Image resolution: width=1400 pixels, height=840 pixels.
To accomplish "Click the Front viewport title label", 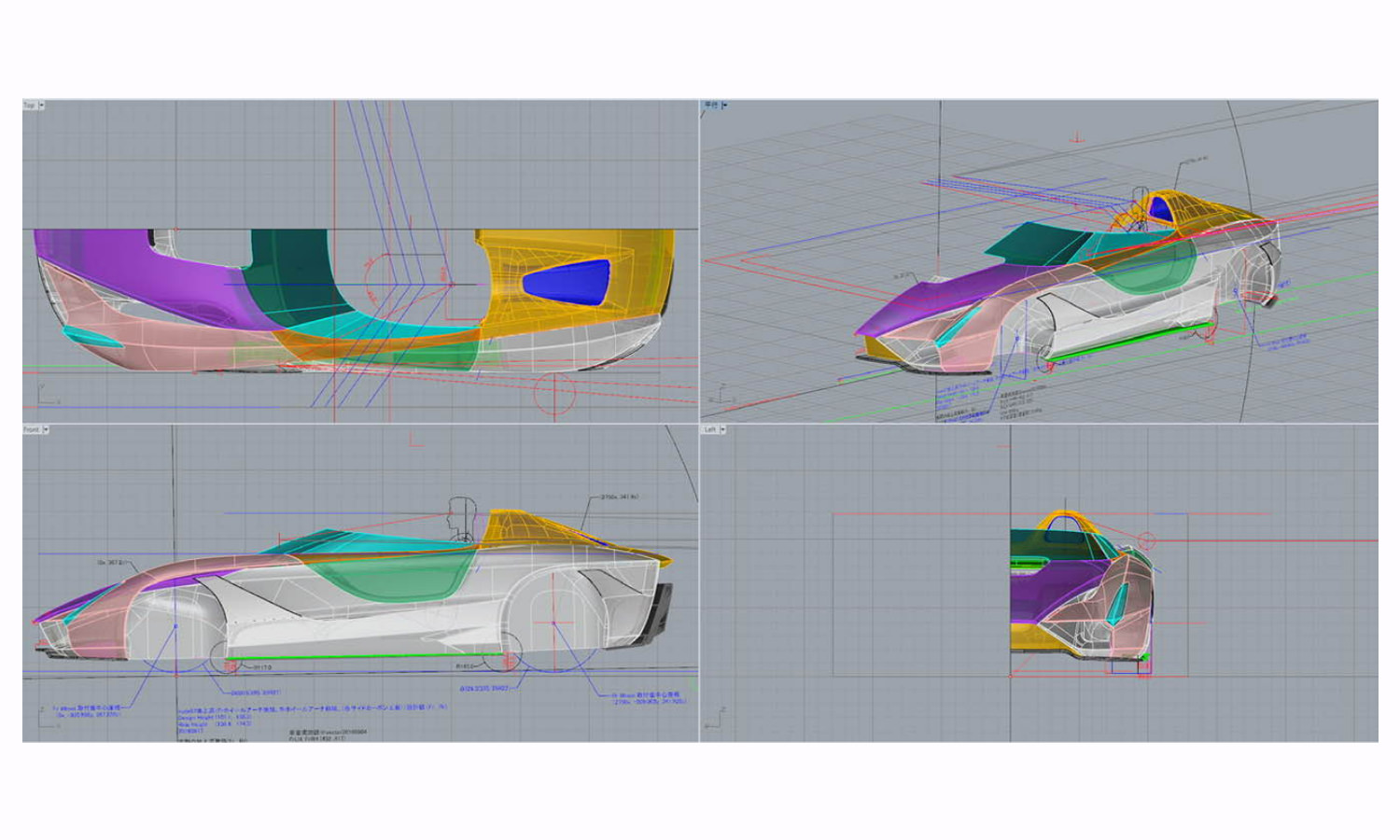I will (31, 429).
